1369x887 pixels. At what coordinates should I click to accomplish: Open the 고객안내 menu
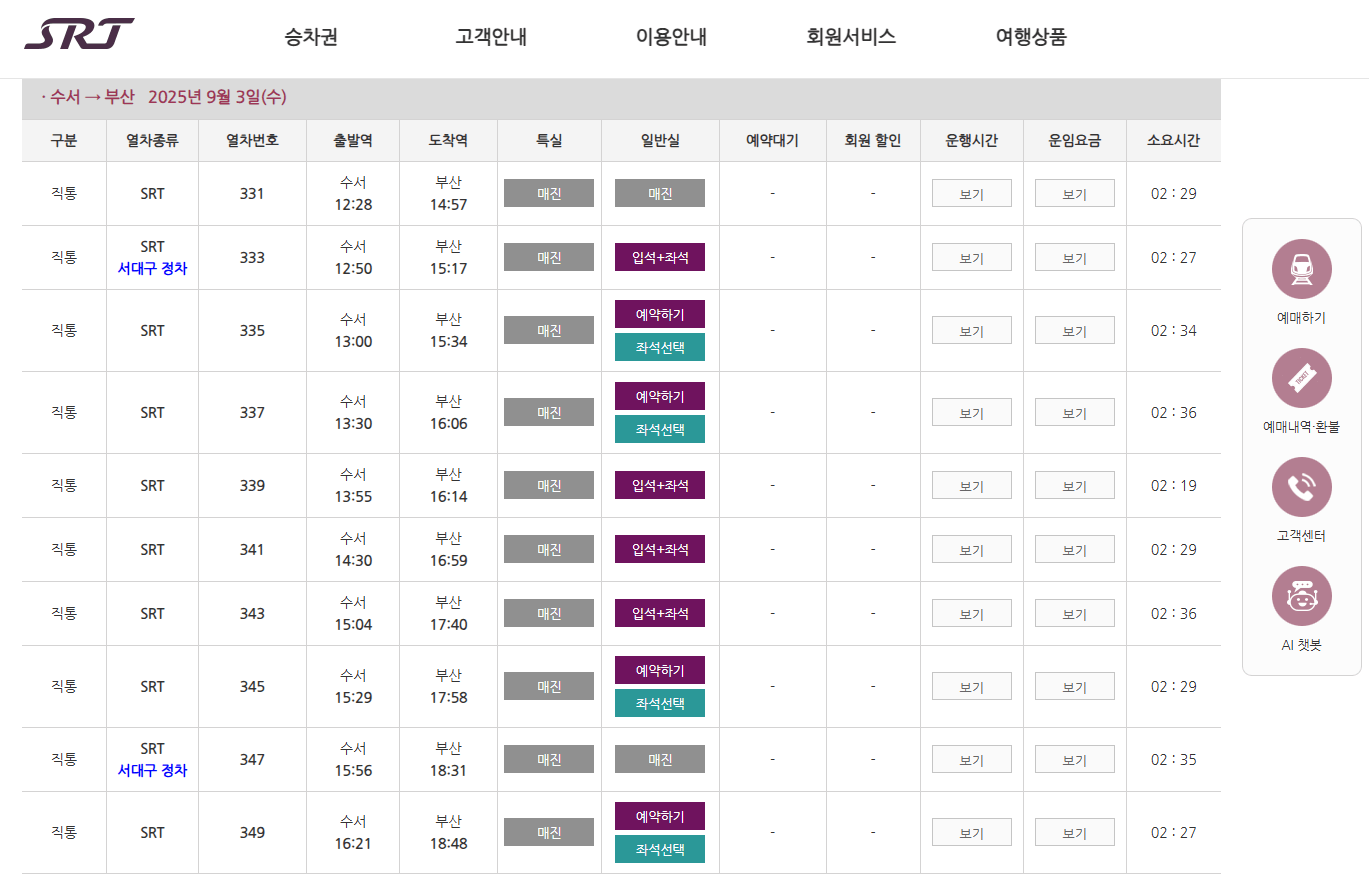[x=491, y=37]
